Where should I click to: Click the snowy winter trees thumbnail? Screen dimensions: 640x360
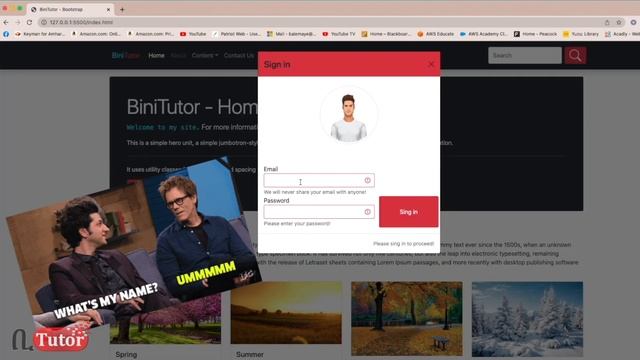tap(527, 319)
